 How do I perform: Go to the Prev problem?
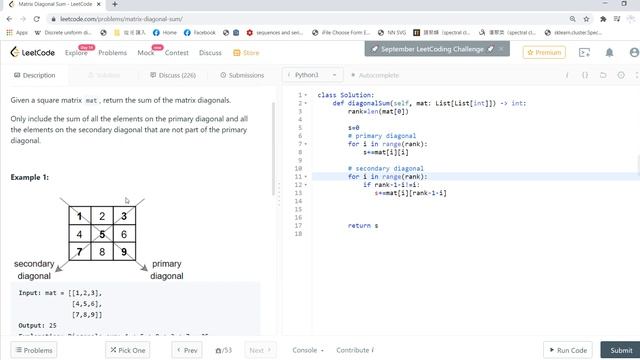click(187, 350)
